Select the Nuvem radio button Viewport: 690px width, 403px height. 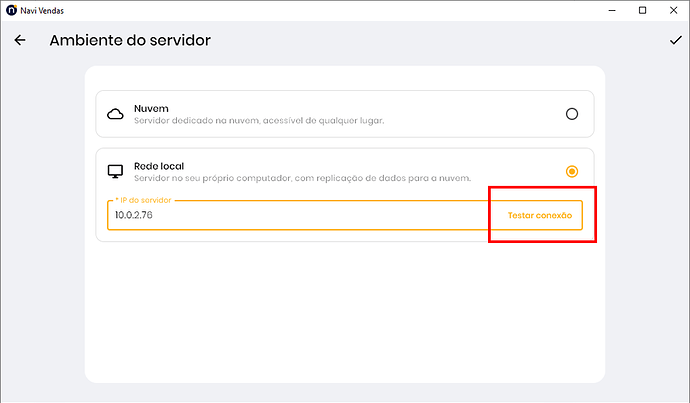pyautogui.click(x=572, y=114)
